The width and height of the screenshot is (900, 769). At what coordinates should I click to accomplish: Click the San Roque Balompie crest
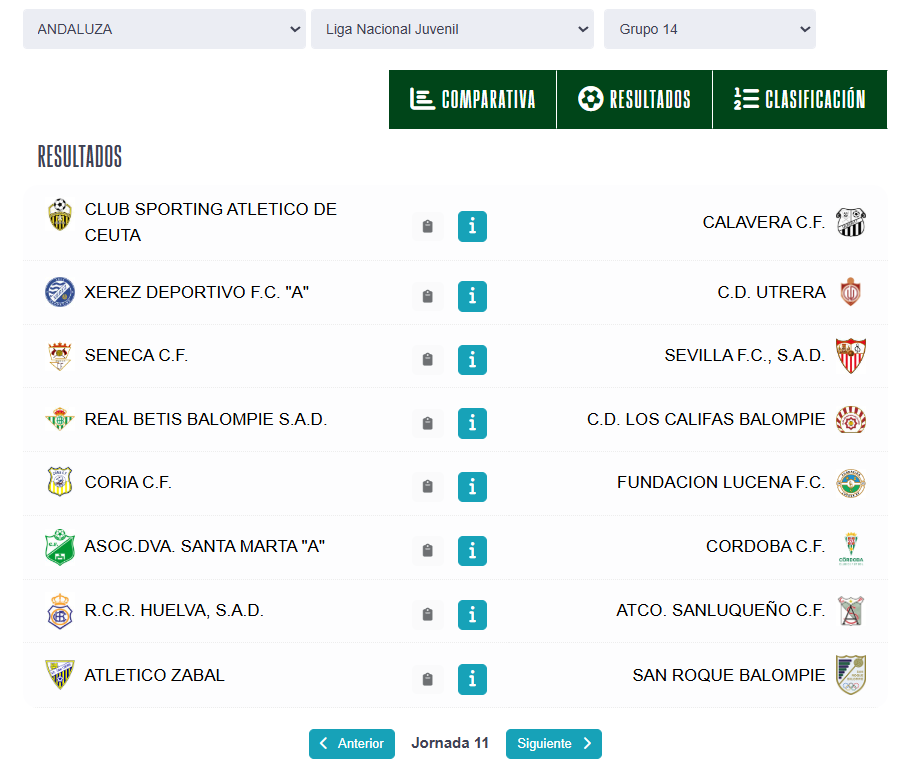pos(851,675)
